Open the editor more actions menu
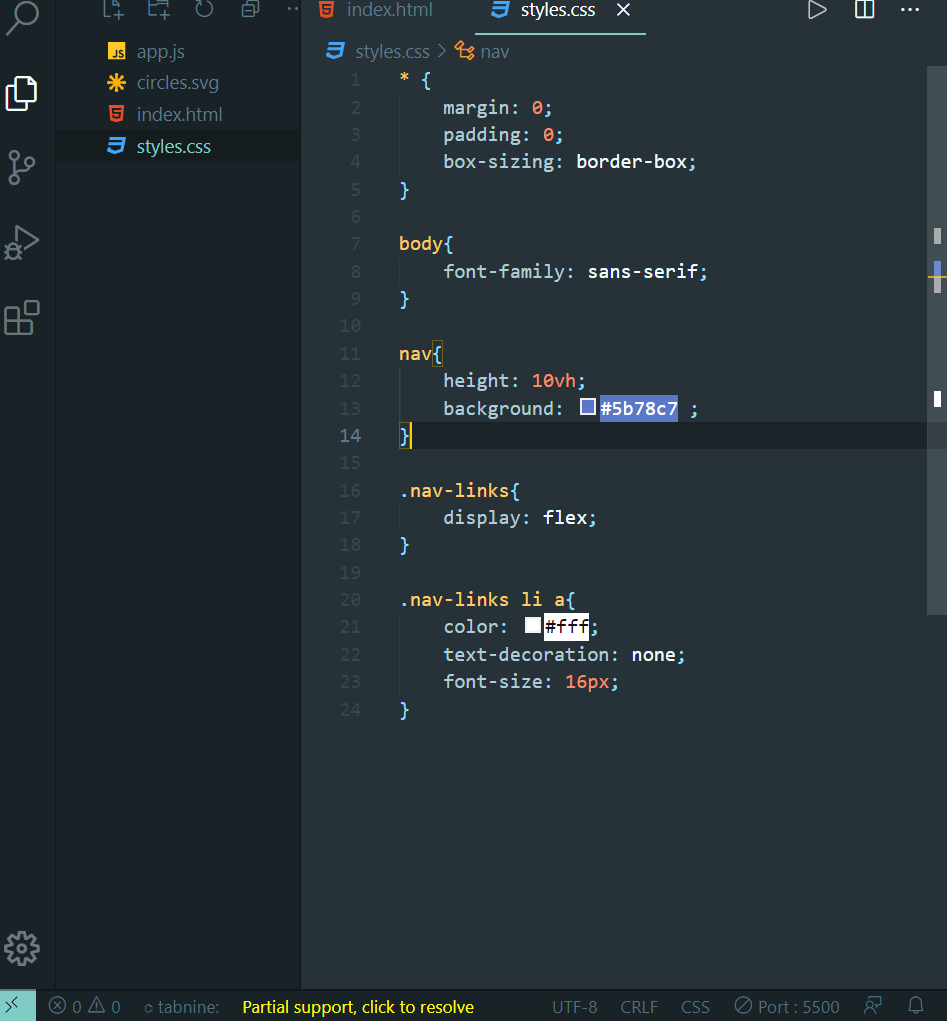The height and width of the screenshot is (1021, 947). (909, 10)
